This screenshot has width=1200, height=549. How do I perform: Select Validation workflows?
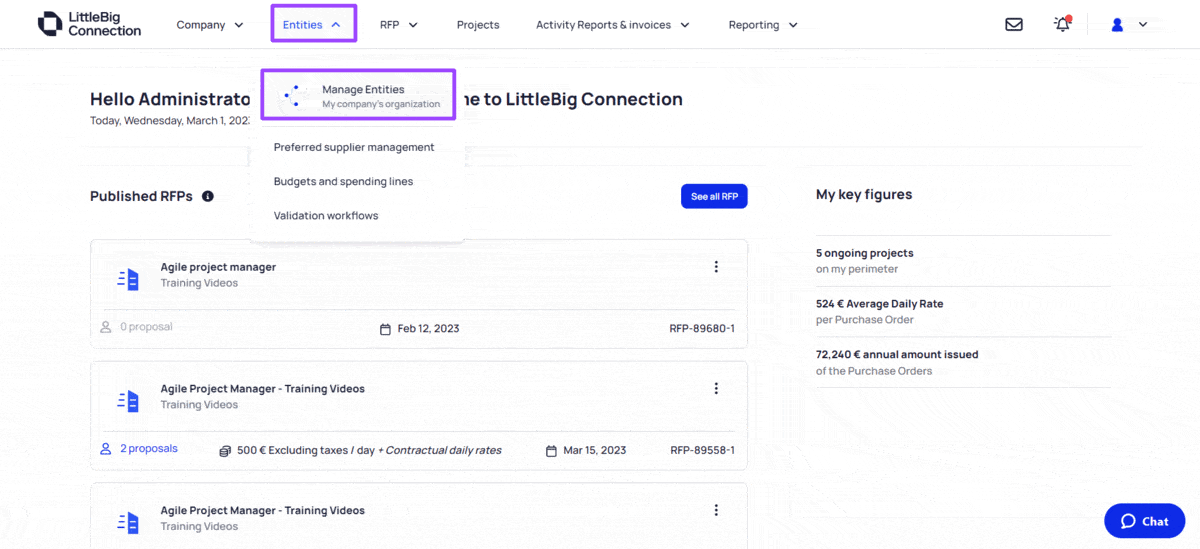pyautogui.click(x=326, y=215)
